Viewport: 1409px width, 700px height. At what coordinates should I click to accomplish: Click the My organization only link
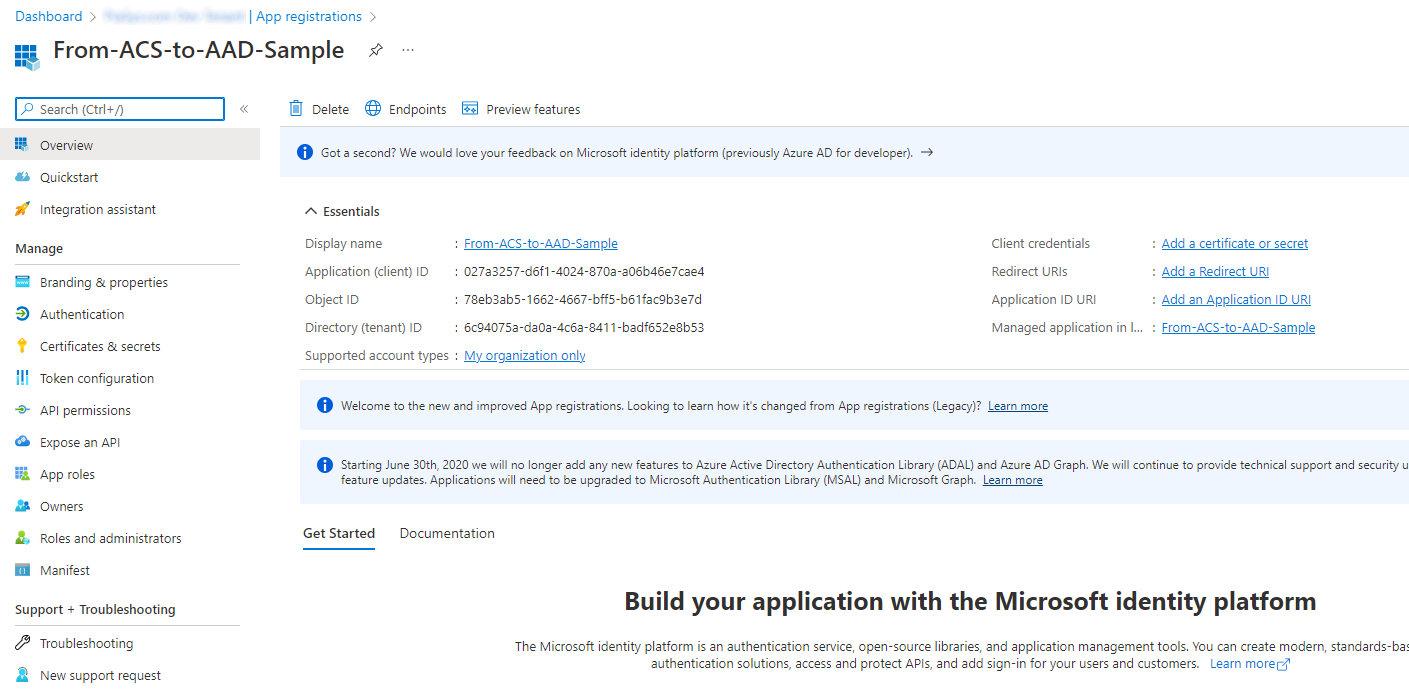tap(524, 355)
